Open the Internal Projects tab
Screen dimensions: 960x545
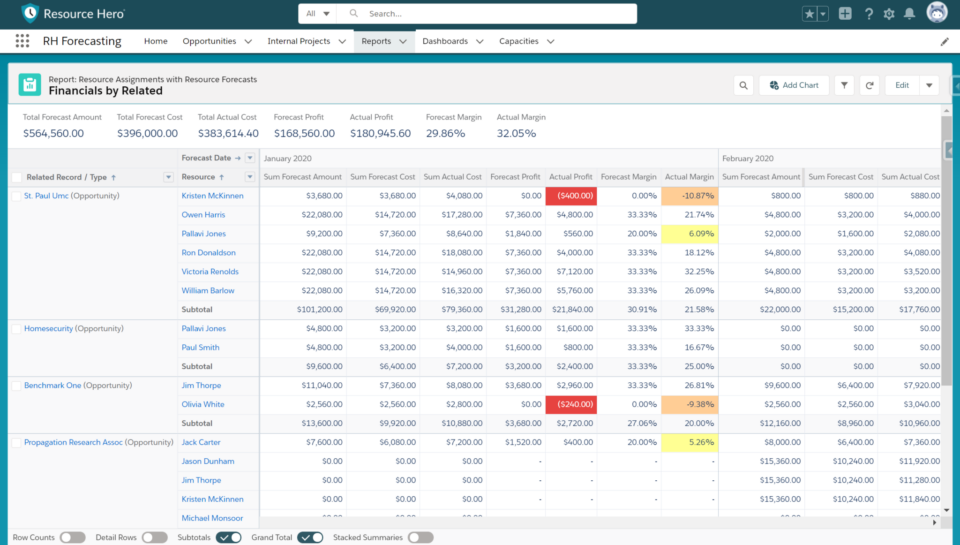299,41
